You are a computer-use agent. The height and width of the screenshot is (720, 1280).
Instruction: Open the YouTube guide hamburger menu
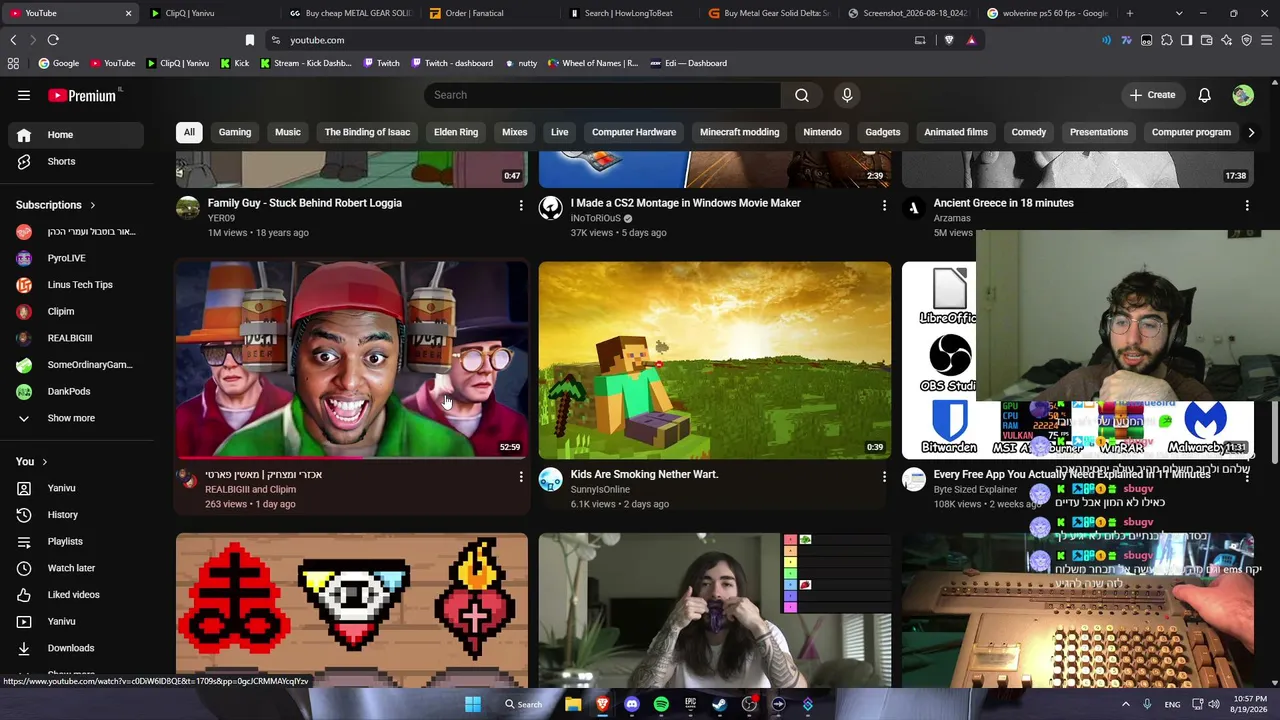[x=24, y=95]
